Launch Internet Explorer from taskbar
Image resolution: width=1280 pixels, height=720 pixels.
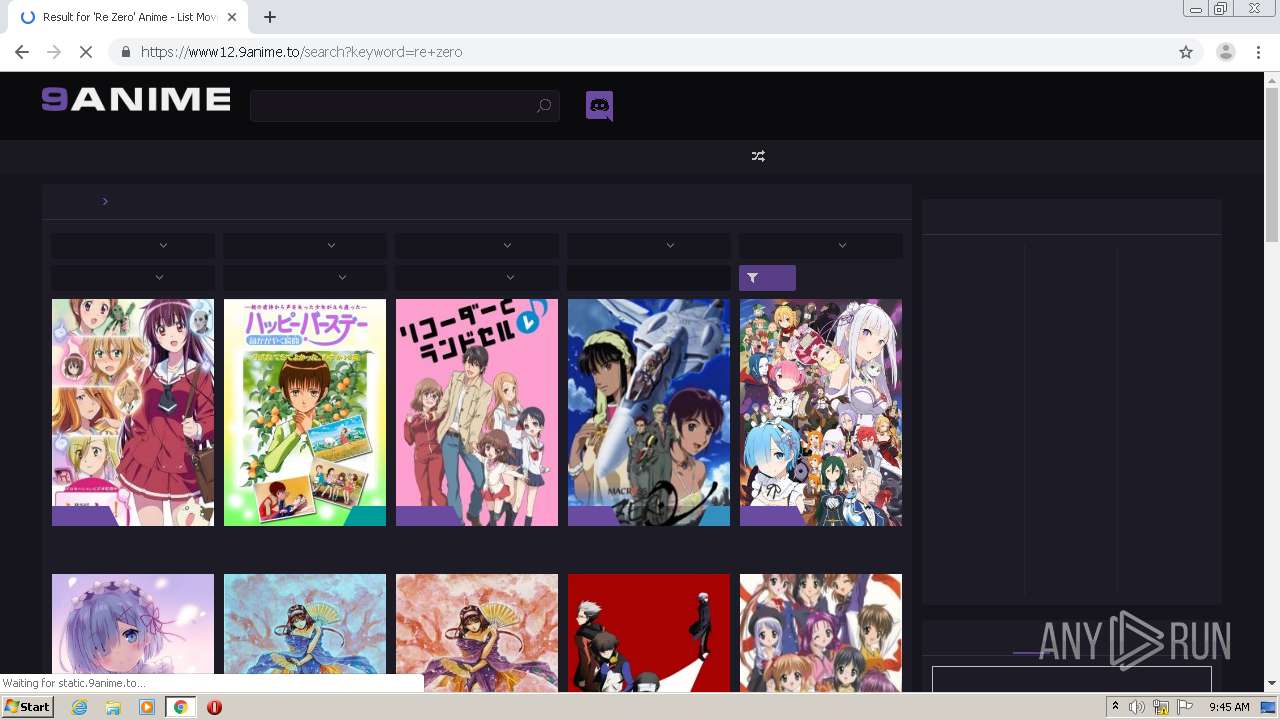pyautogui.click(x=80, y=707)
